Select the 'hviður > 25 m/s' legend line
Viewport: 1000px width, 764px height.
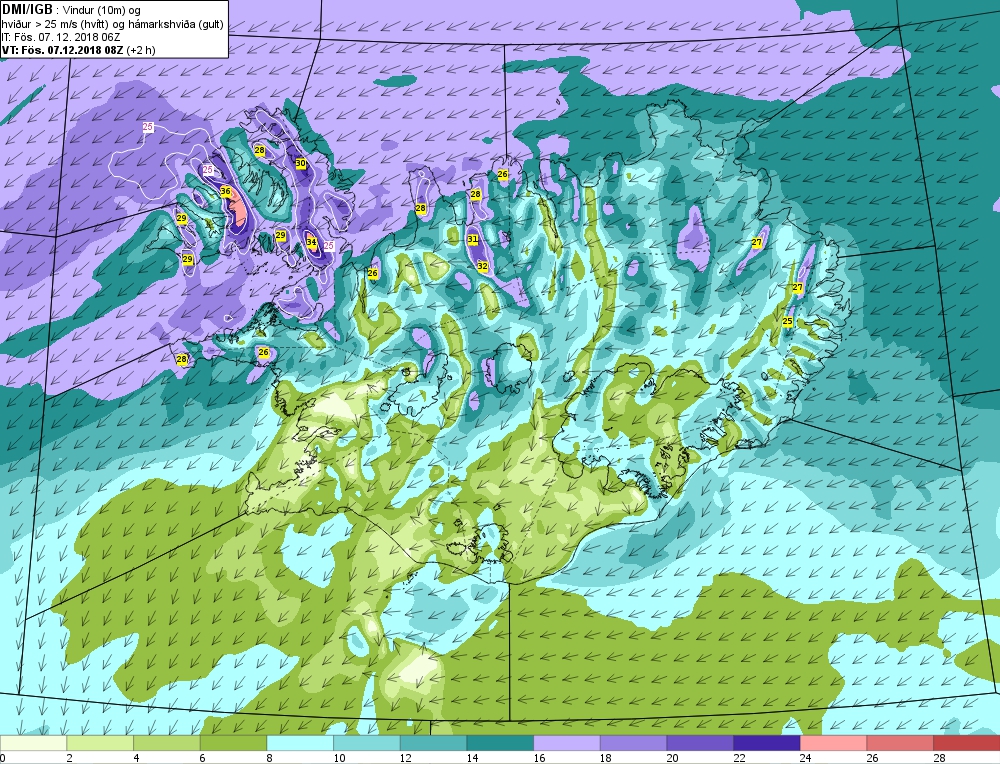click(112, 24)
